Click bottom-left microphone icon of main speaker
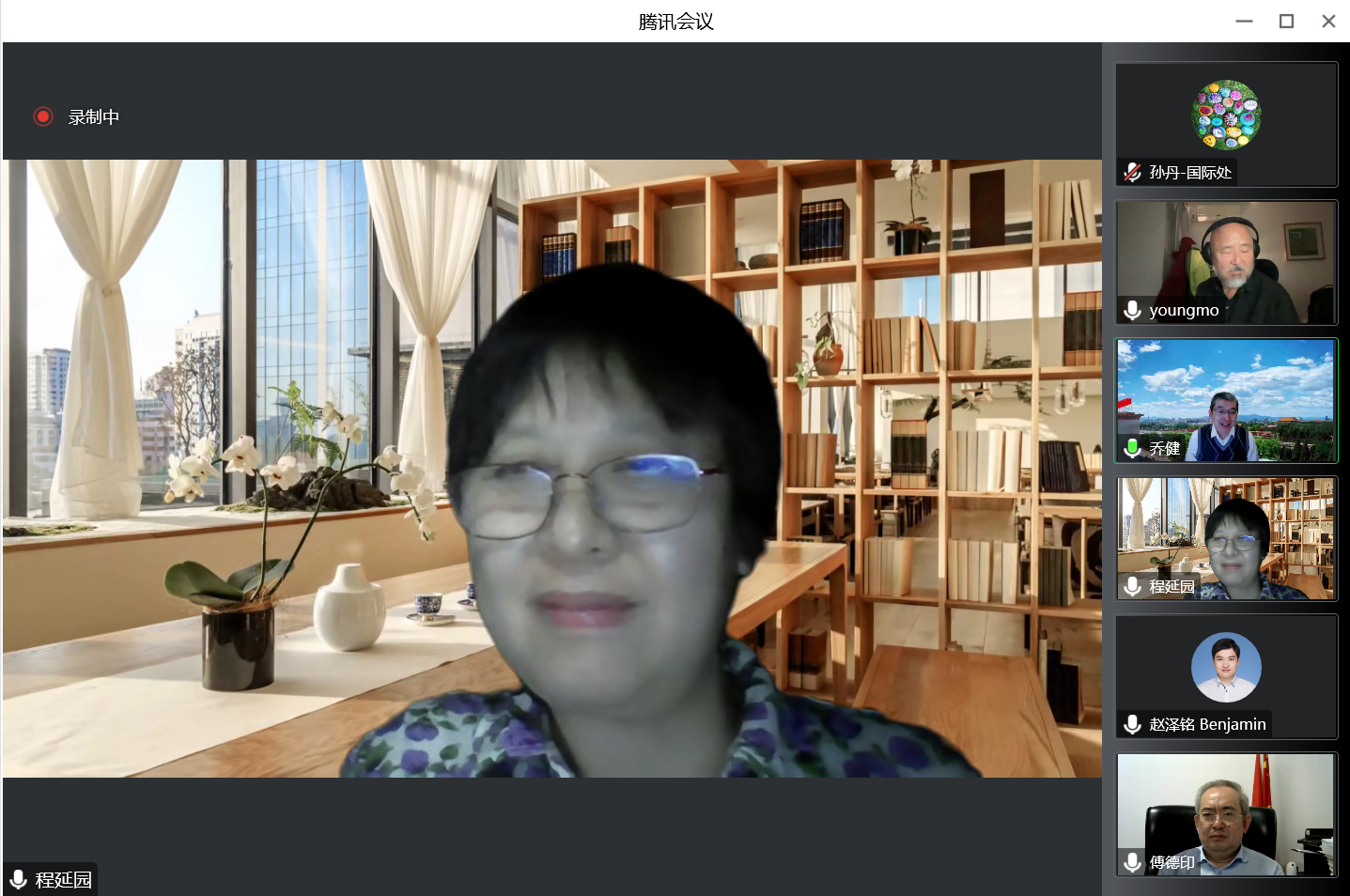 pos(18,880)
